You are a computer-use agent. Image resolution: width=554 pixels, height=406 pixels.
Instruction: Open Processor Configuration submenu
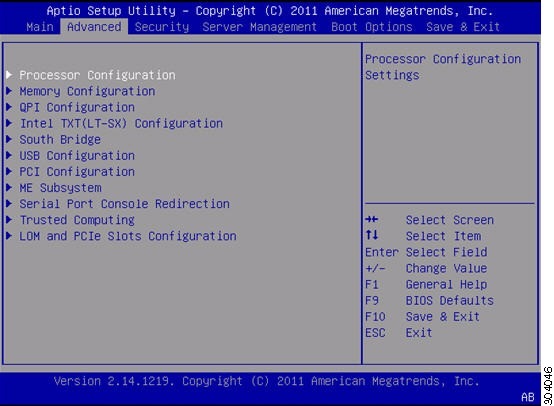(x=97, y=75)
